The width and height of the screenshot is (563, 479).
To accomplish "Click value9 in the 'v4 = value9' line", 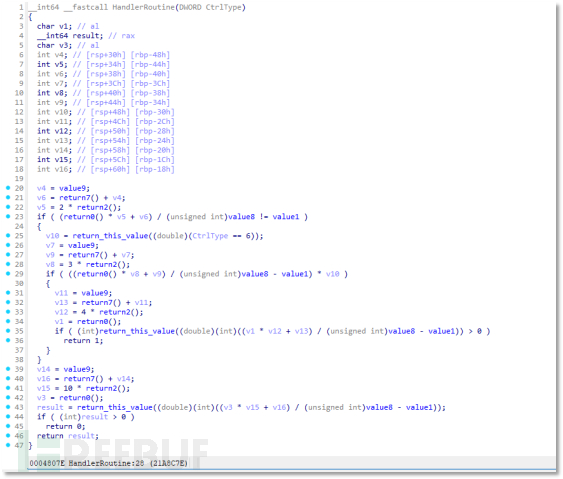I will pyautogui.click(x=73, y=188).
